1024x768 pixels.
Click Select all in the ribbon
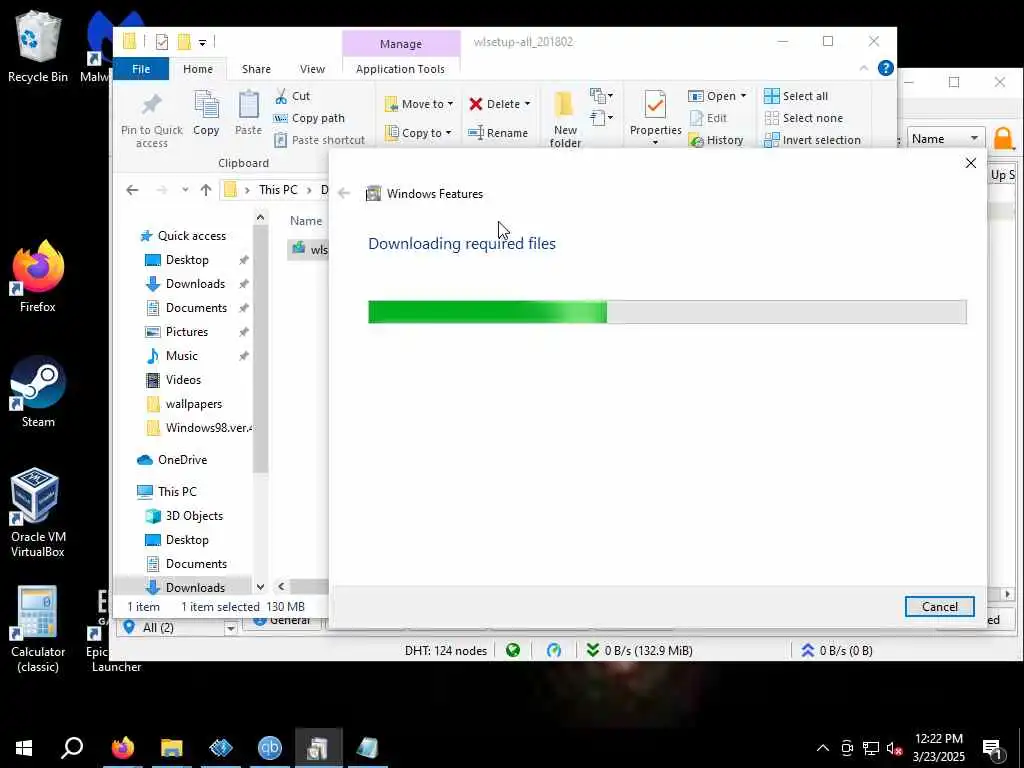click(796, 96)
